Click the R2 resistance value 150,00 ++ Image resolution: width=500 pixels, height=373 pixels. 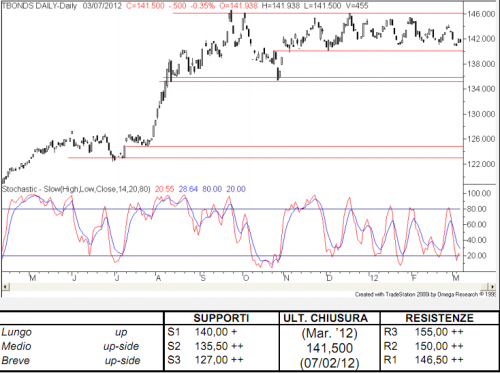[439, 346]
